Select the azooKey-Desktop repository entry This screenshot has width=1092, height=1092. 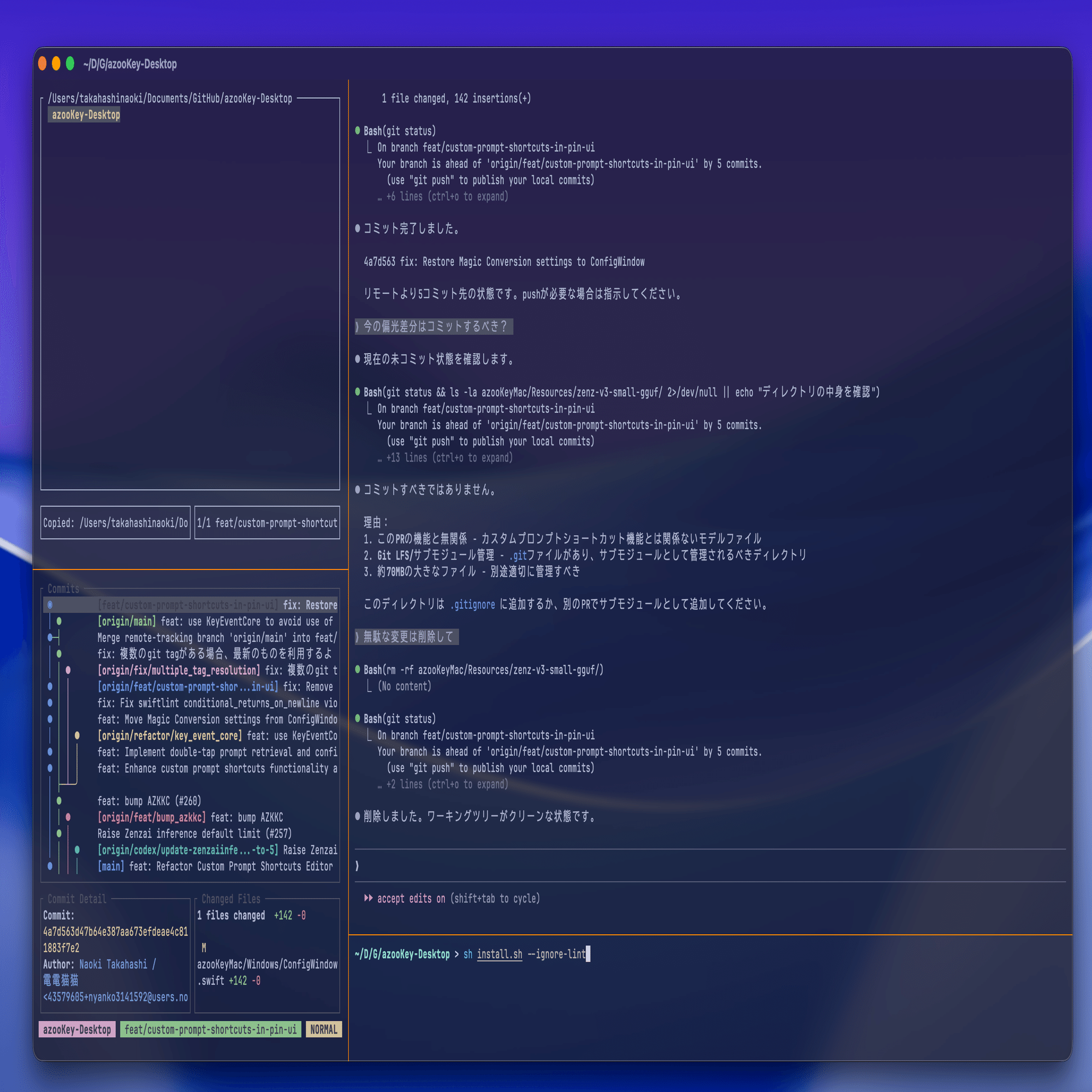click(x=86, y=115)
